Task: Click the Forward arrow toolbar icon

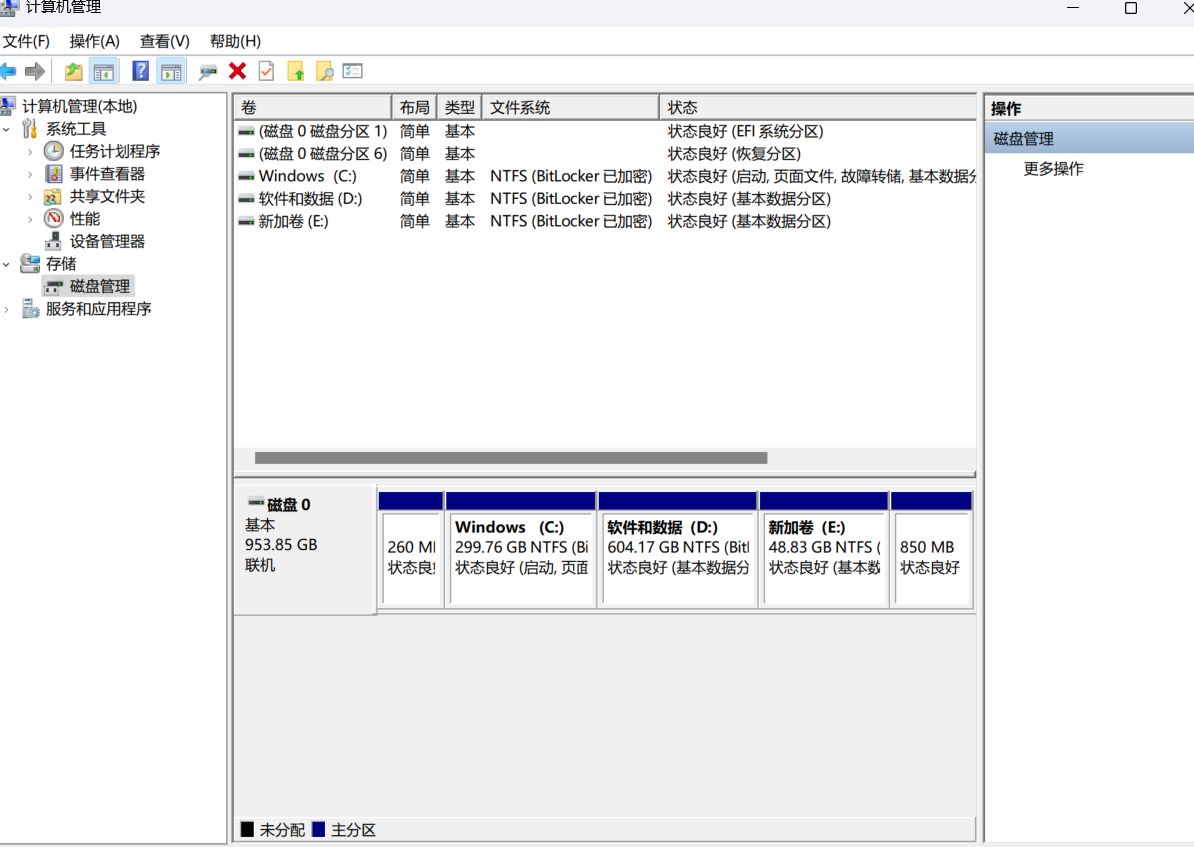Action: pos(34,72)
